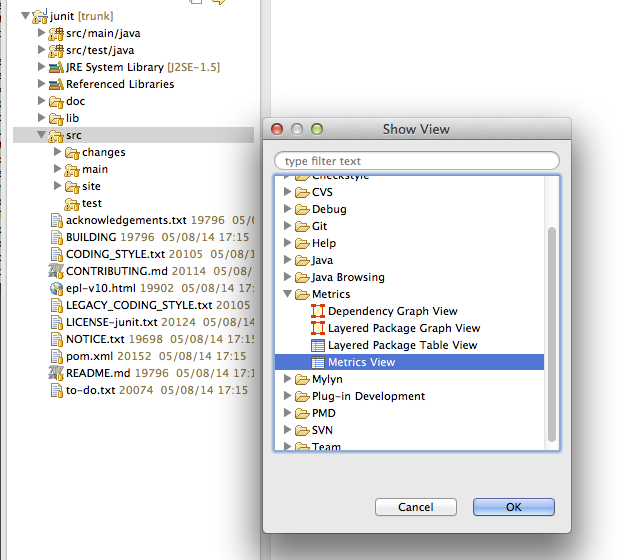Image resolution: width=632 pixels, height=560 pixels.
Task: Collapse the junit trunk project
Action: coord(25,16)
